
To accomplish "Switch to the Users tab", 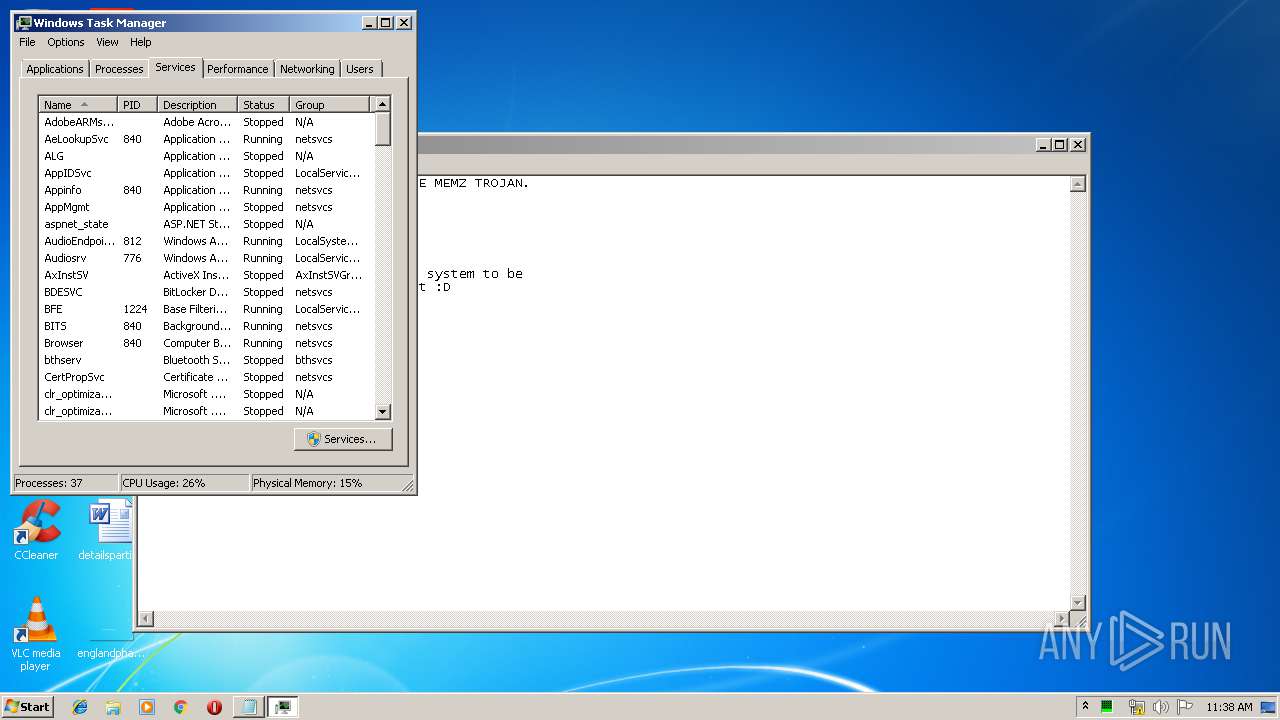I will (360, 69).
